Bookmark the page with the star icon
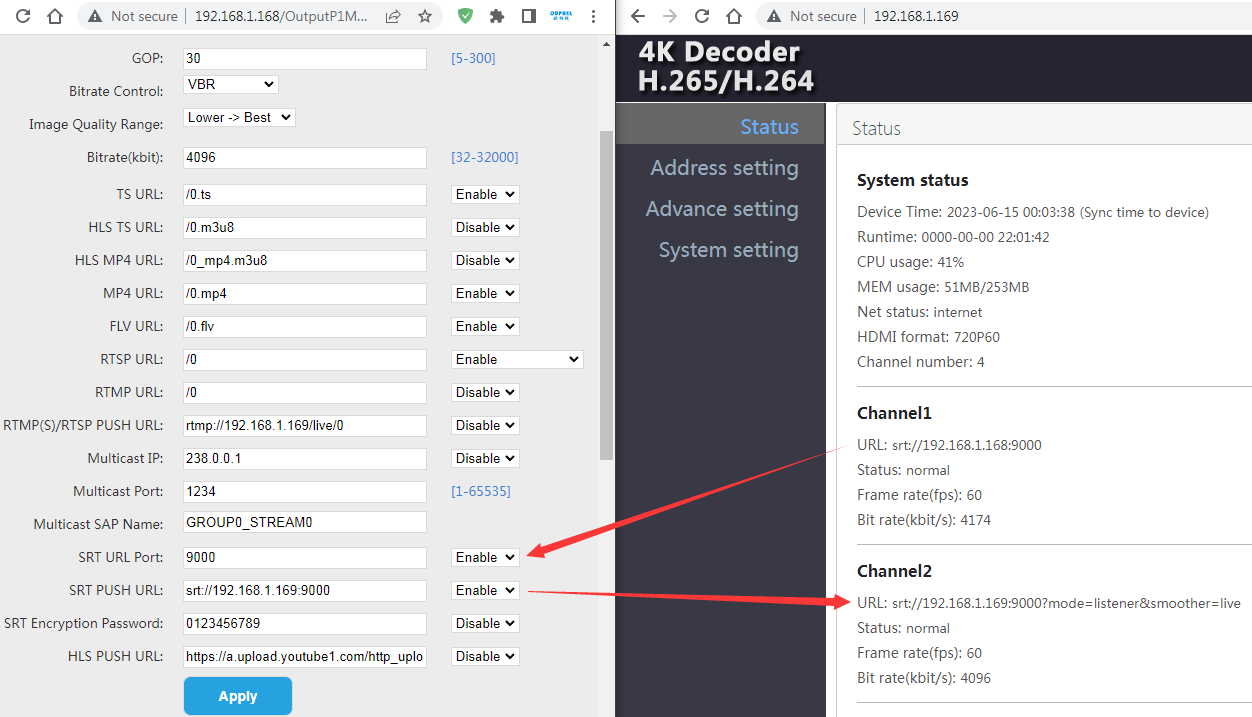 coord(425,16)
